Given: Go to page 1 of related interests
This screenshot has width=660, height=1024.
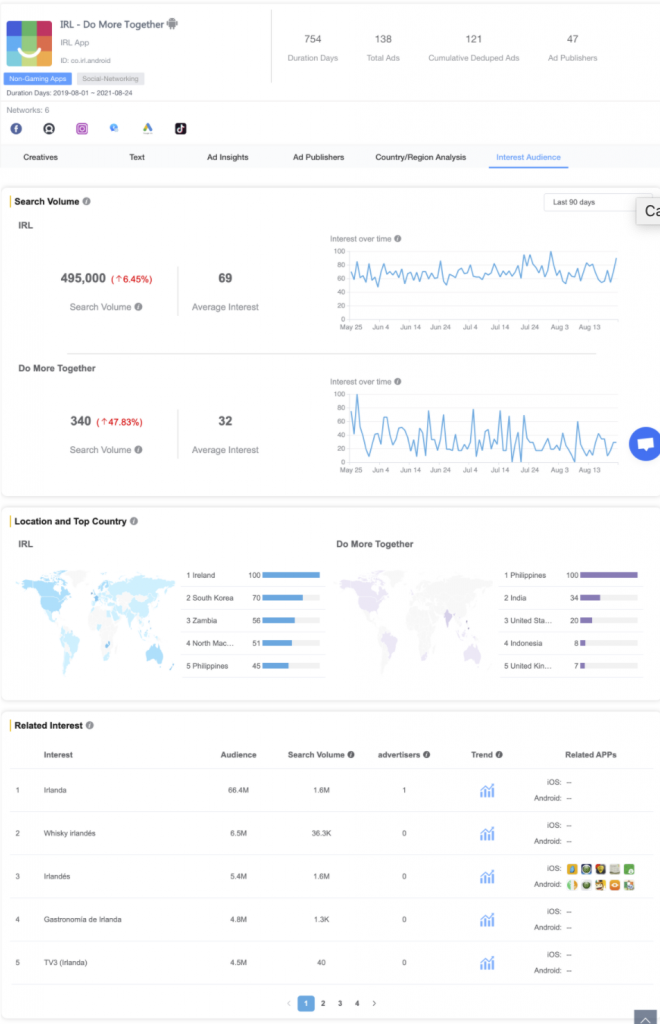Looking at the screenshot, I should coord(306,1004).
